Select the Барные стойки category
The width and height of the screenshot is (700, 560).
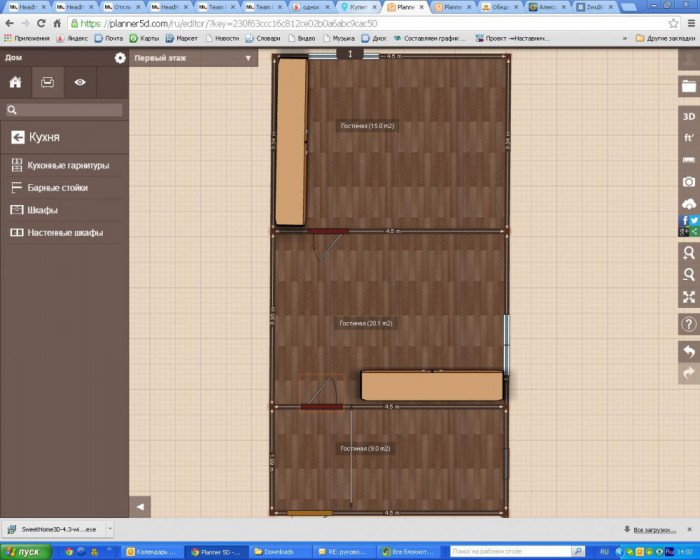[x=57, y=188]
